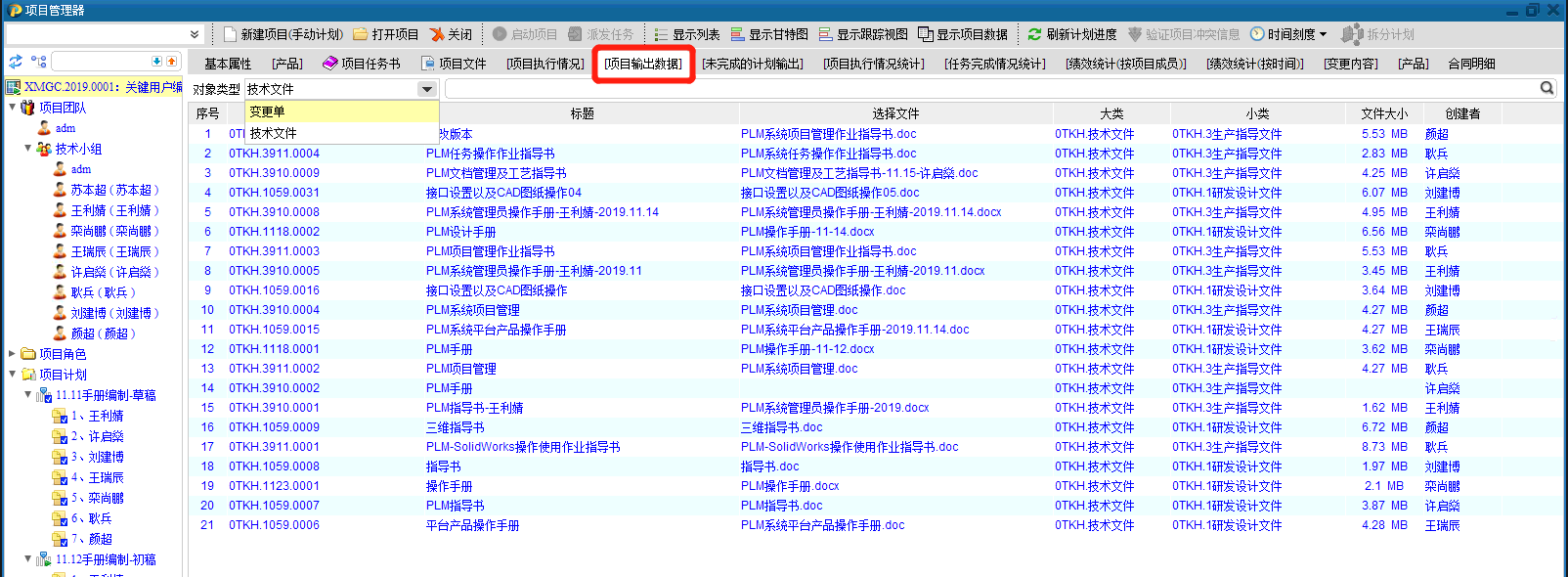Refresh plan progress with 刷新计划进度 icon

(x=1034, y=34)
